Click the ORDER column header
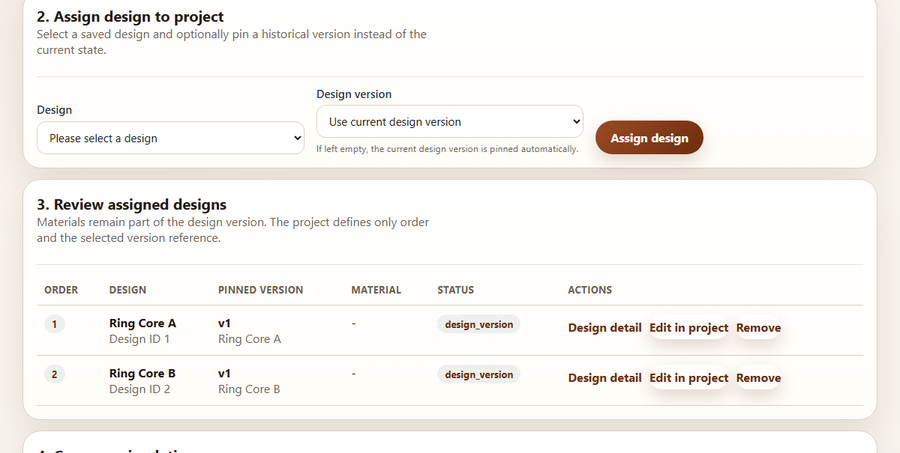This screenshot has height=453, width=900. 61,290
